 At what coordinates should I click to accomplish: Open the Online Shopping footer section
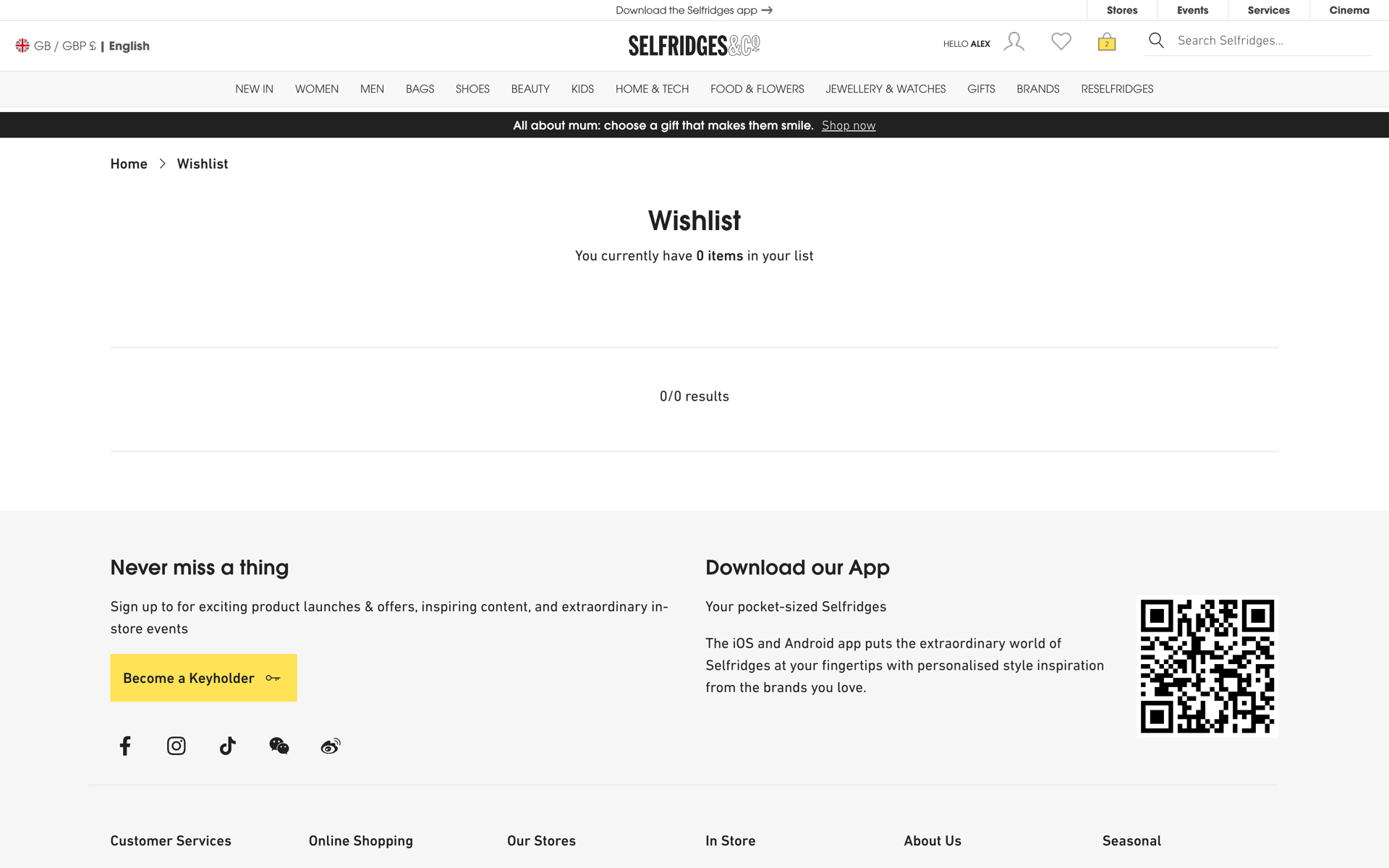click(360, 841)
